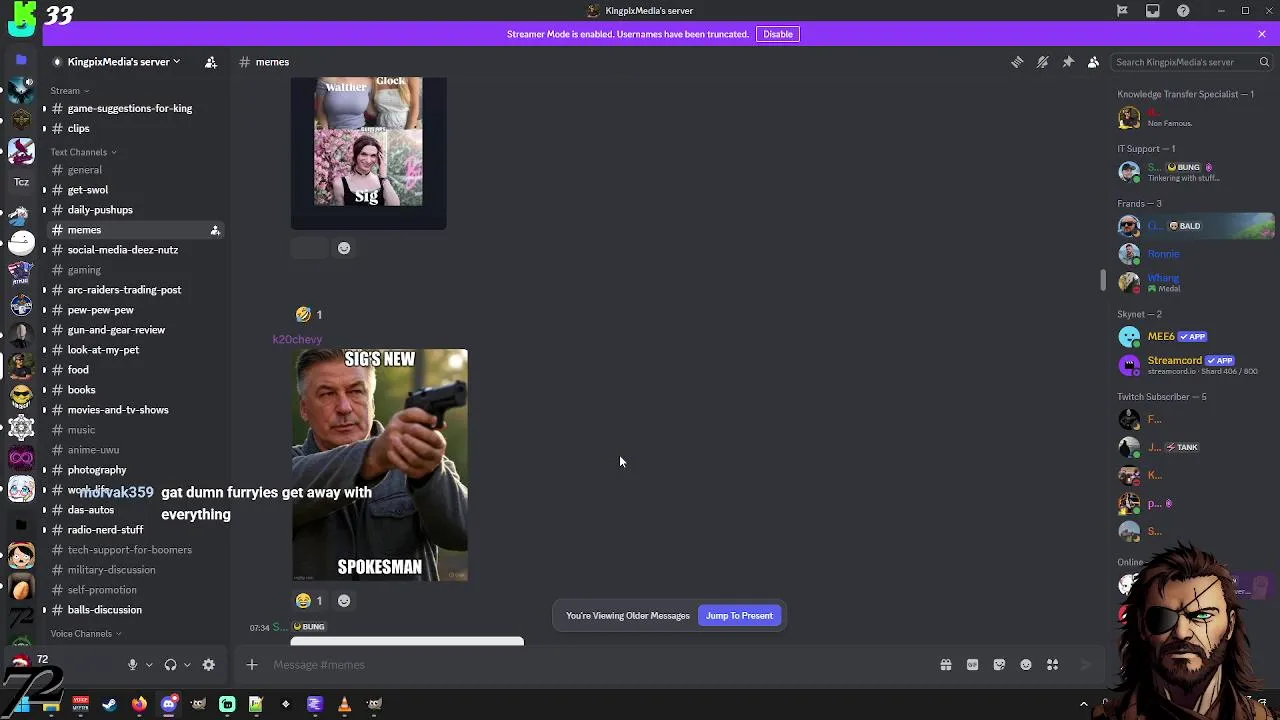
Task: Open the Threads icon in channel header
Action: pyautogui.click(x=1017, y=62)
